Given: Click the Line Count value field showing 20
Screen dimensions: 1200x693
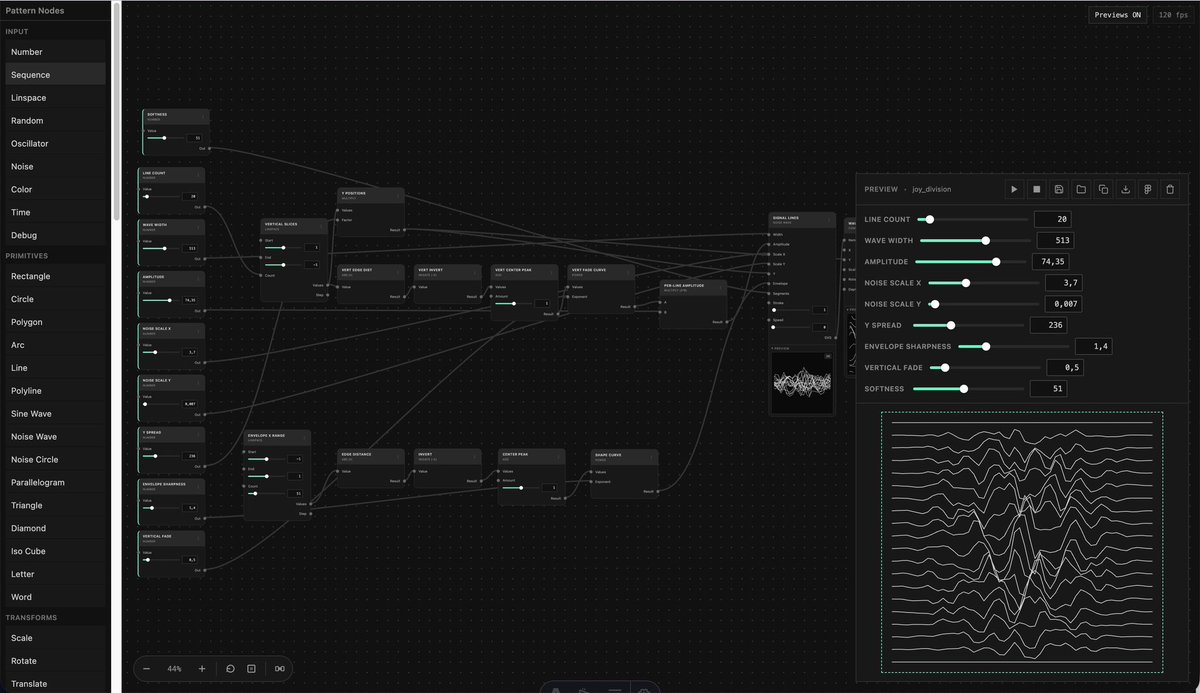Looking at the screenshot, I should pos(1053,219).
